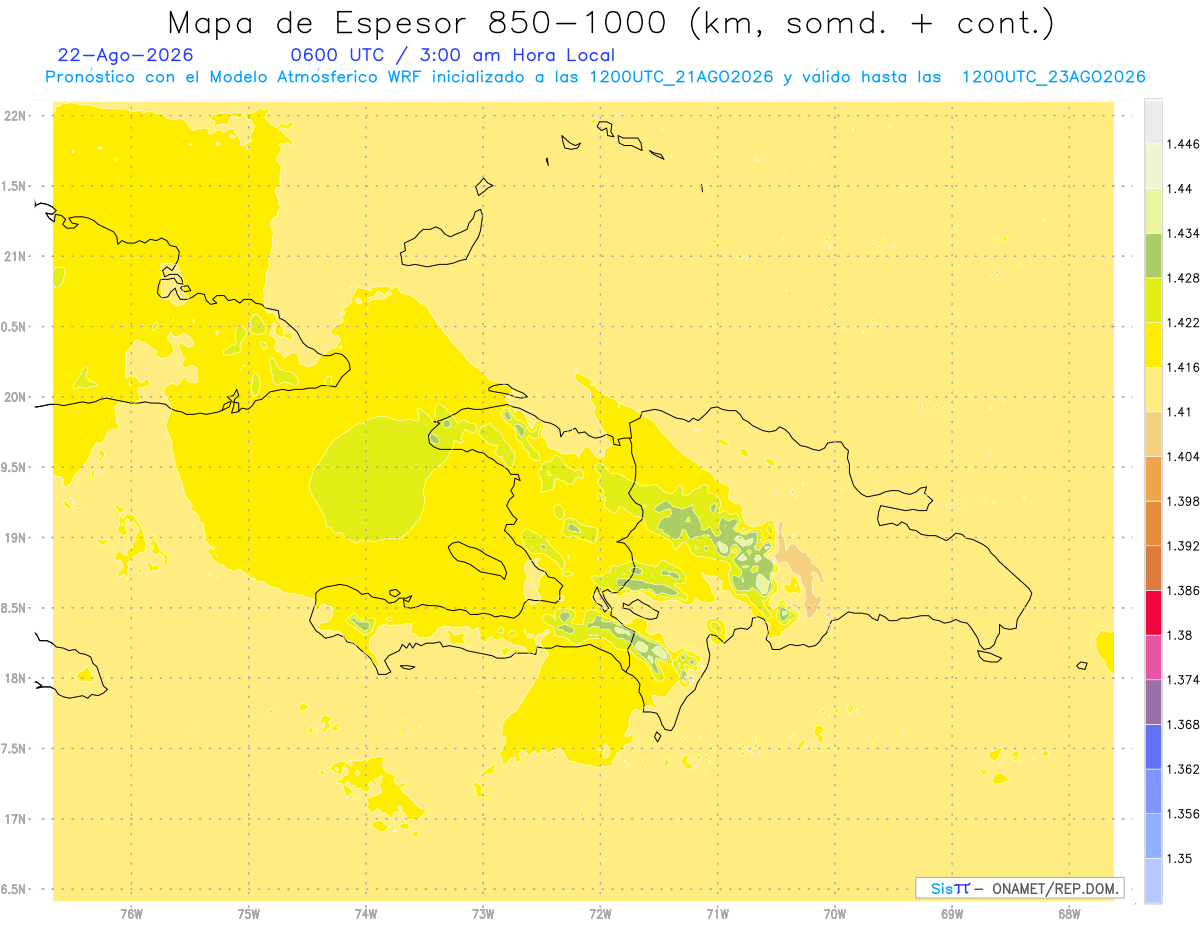Click the legend value 1.446
The image size is (1200, 927).
(1184, 144)
